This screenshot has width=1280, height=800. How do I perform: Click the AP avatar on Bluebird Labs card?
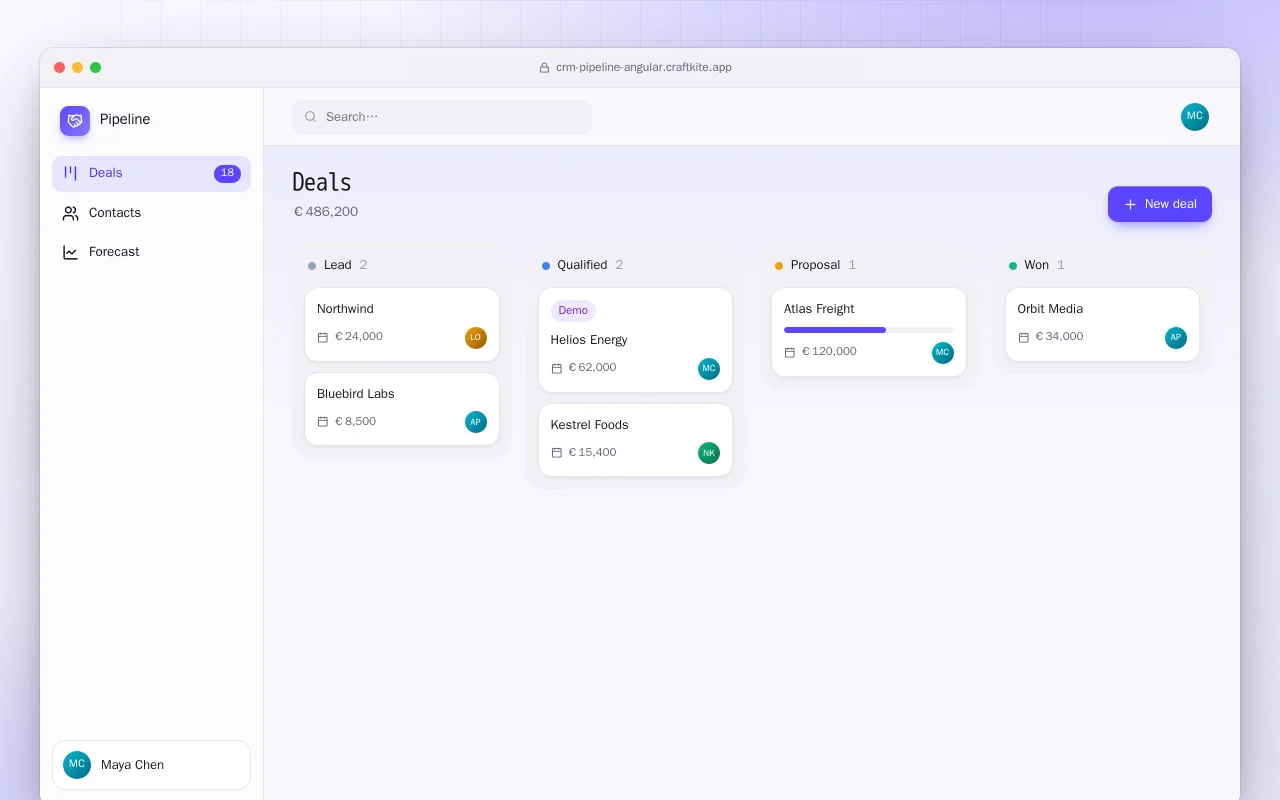click(476, 422)
